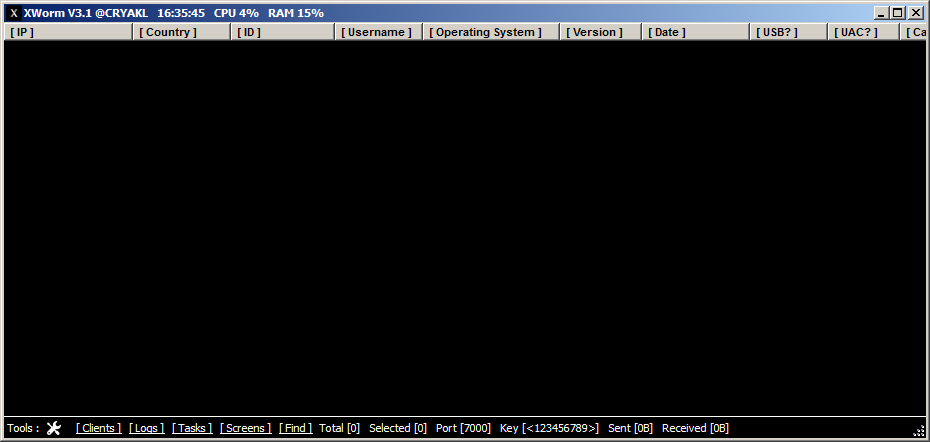The image size is (930, 442).
Task: Open the Tasks link in status bar
Action: coord(192,428)
